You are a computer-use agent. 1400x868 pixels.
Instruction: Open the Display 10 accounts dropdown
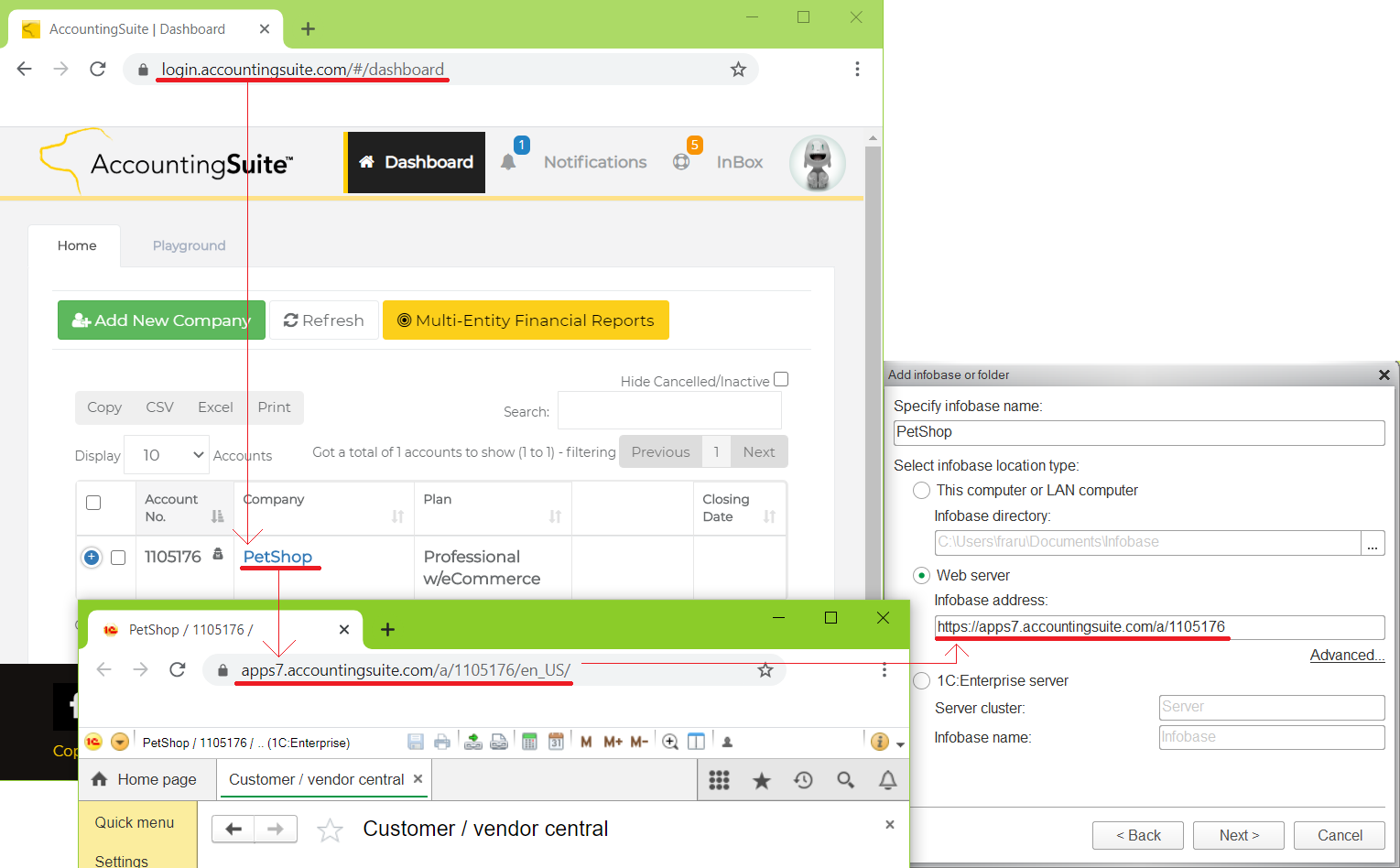[x=167, y=455]
